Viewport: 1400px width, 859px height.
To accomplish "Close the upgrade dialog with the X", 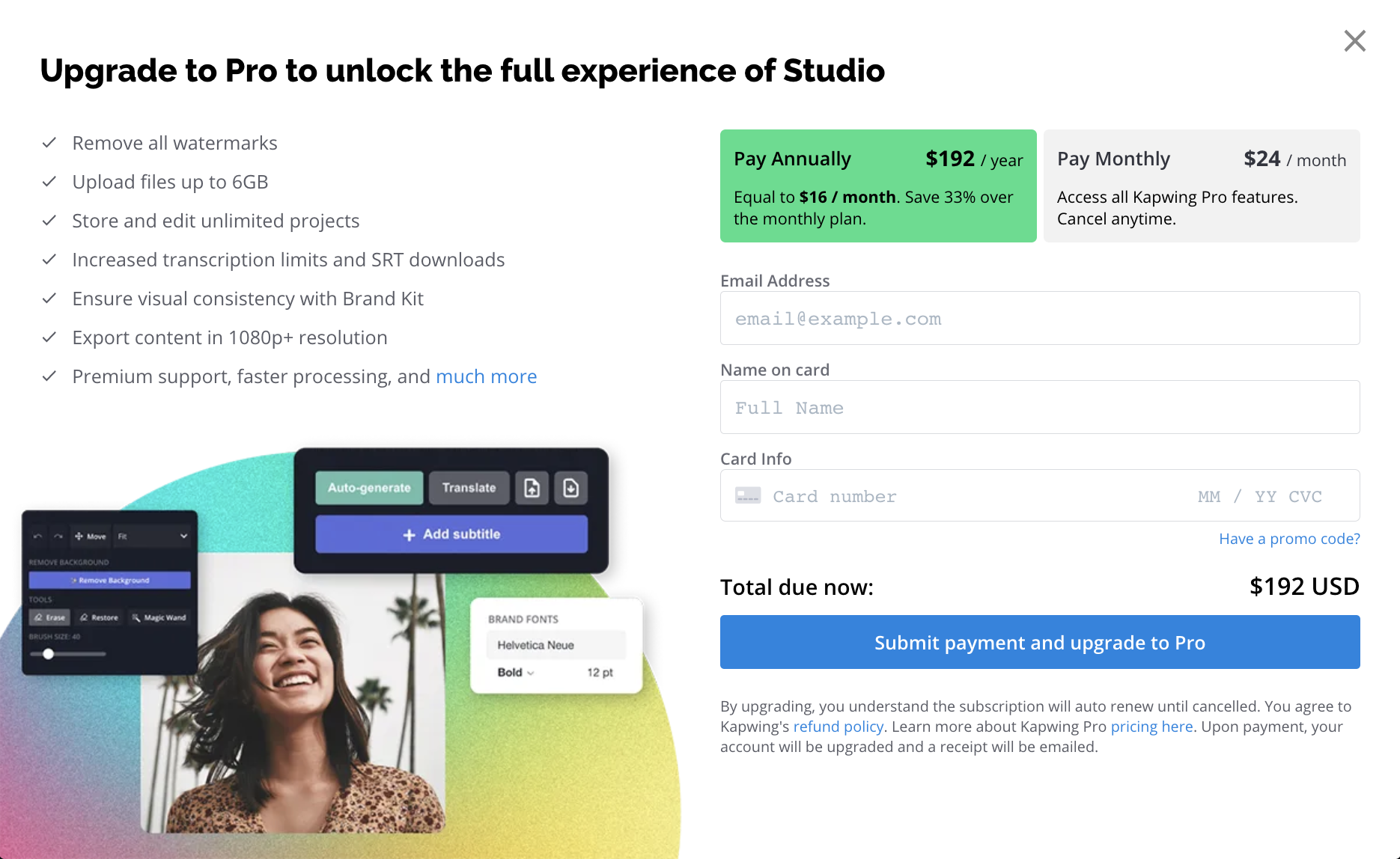I will coord(1354,41).
